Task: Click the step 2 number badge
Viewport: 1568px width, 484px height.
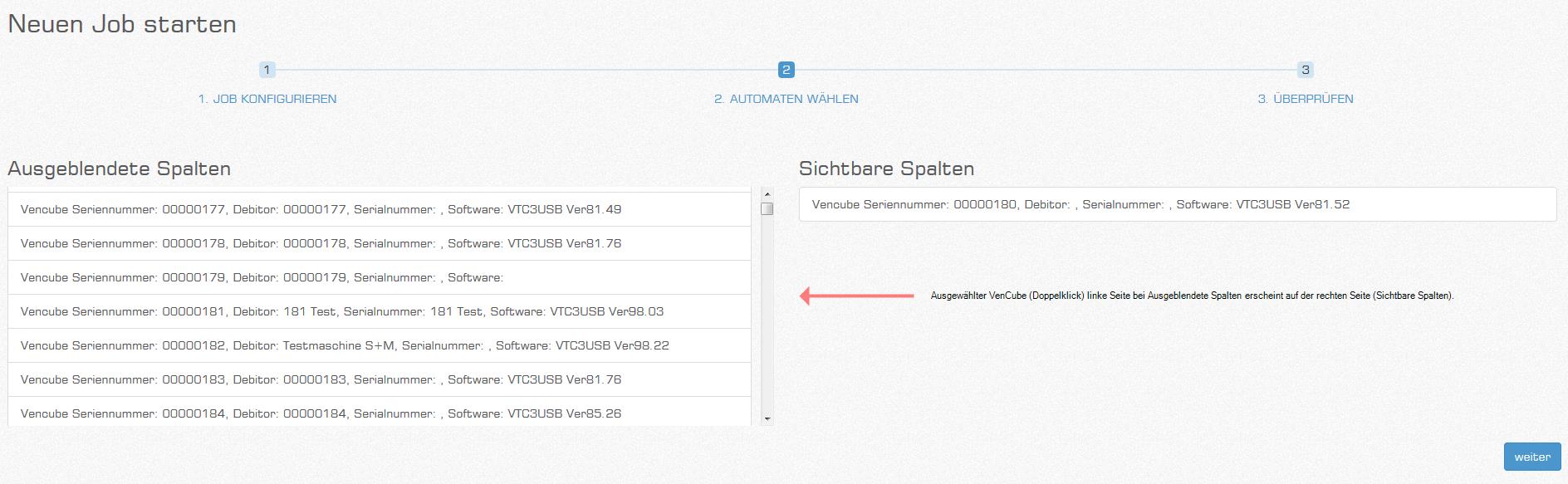Action: [786, 70]
